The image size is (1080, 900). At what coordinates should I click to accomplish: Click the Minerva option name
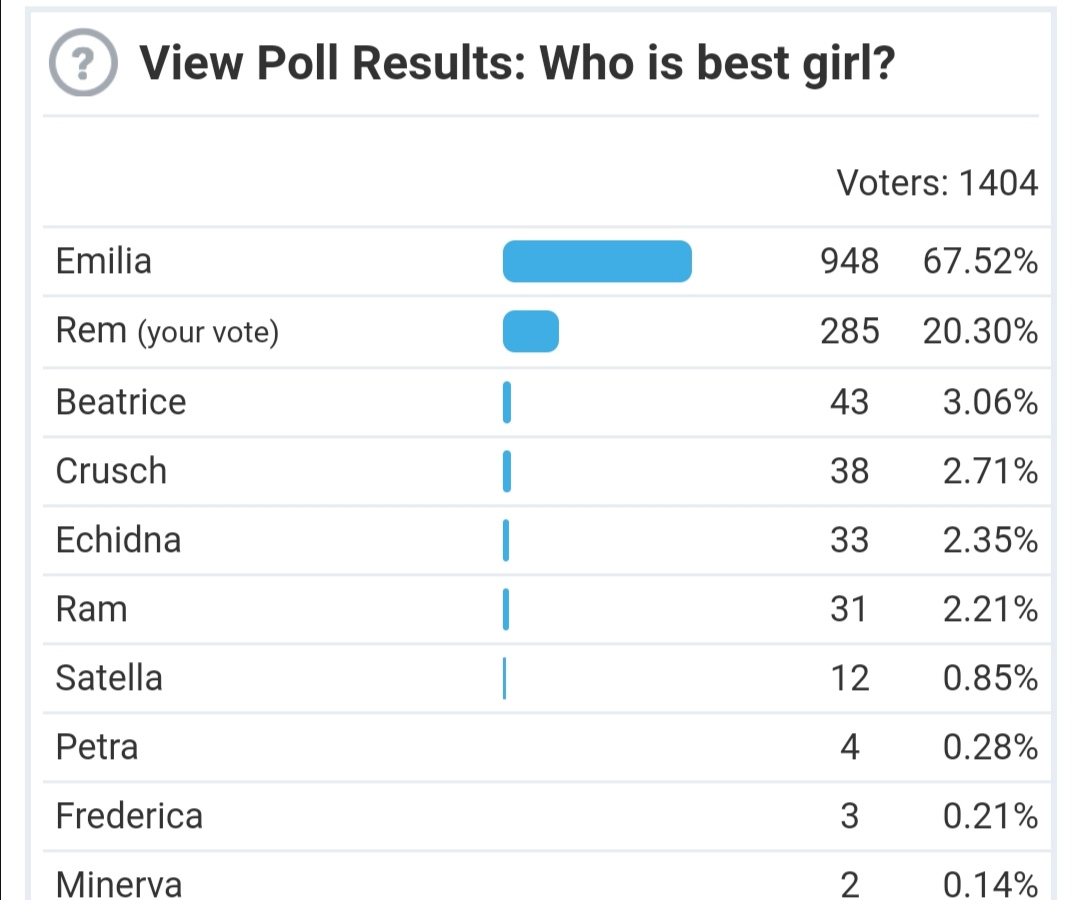[119, 884]
